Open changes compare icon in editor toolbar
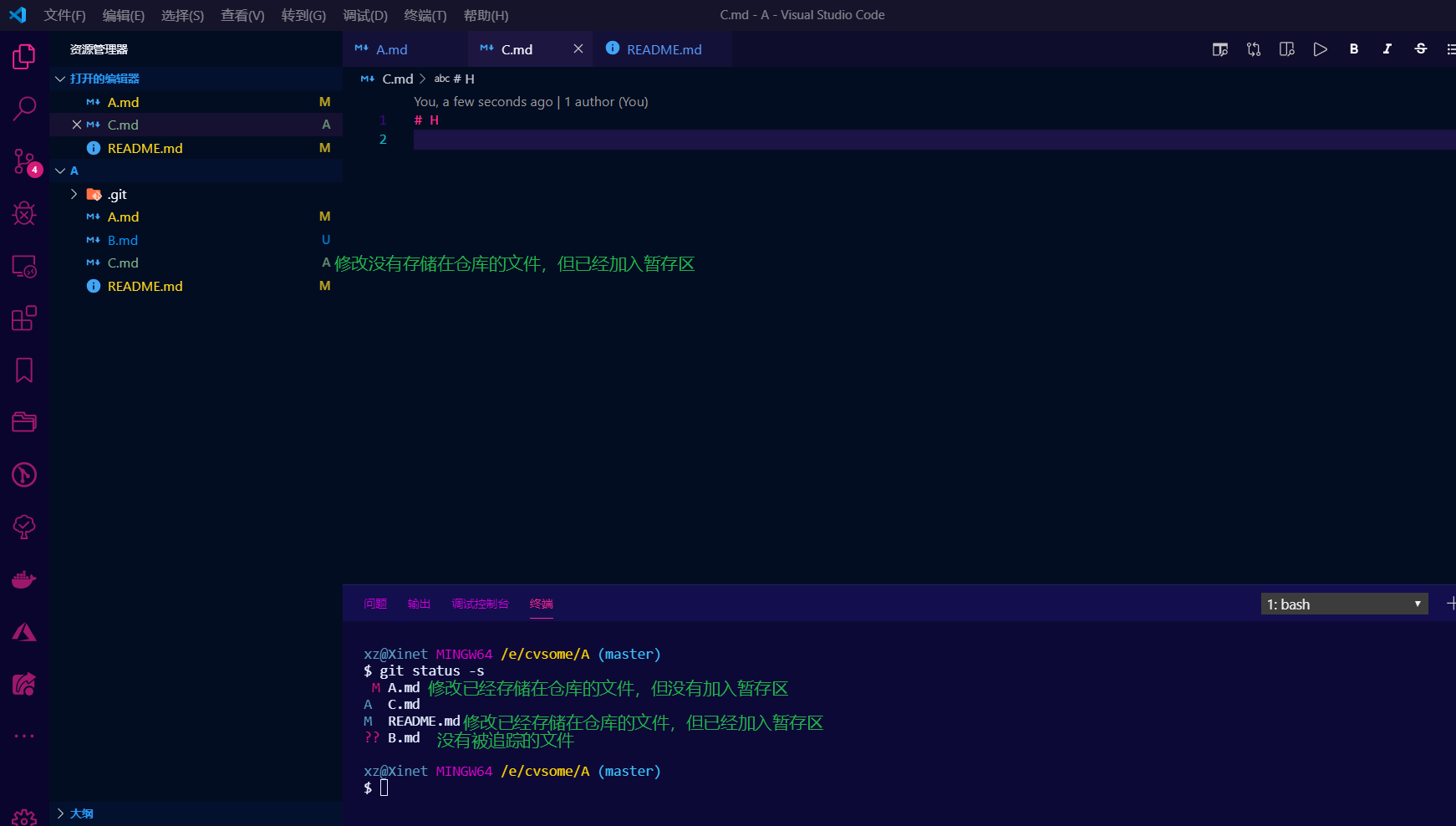This screenshot has height=826, width=1456. pos(1254,49)
